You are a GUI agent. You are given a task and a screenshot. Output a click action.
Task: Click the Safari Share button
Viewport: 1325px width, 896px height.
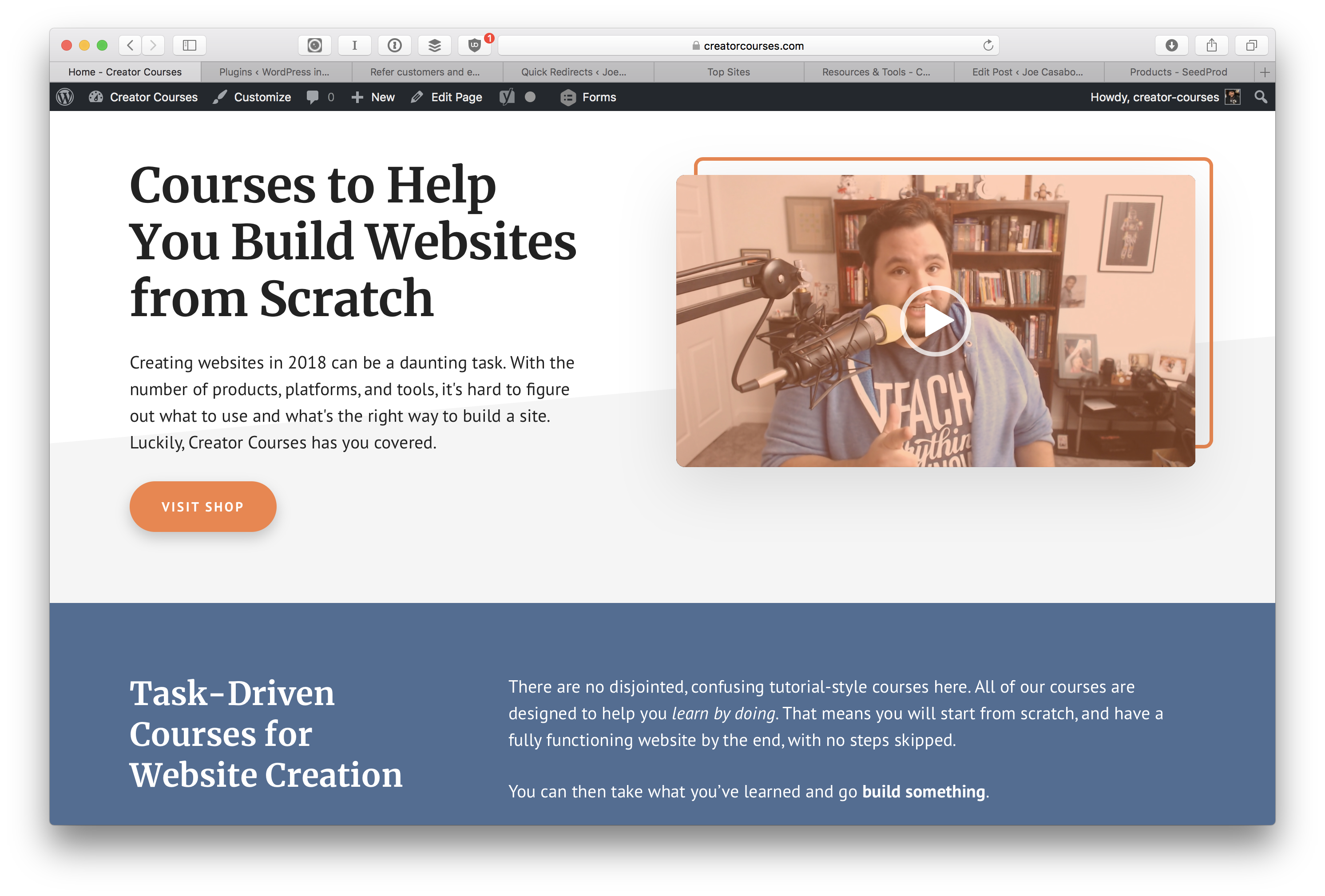click(x=1211, y=45)
